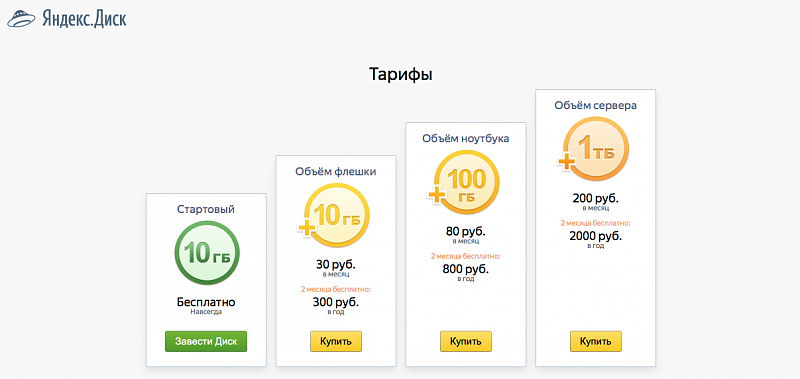The height and width of the screenshot is (379, 800).
Task: Click the 800 руб. yearly price
Action: 466,269
